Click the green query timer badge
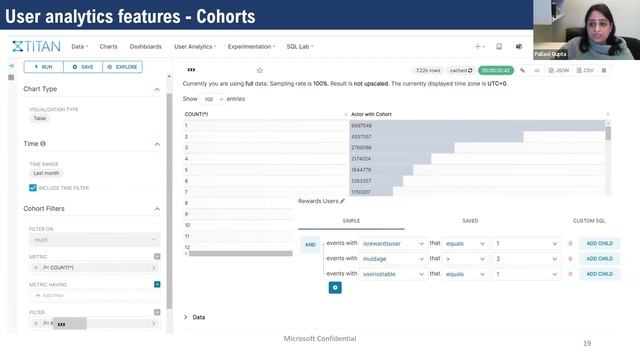 pyautogui.click(x=496, y=71)
